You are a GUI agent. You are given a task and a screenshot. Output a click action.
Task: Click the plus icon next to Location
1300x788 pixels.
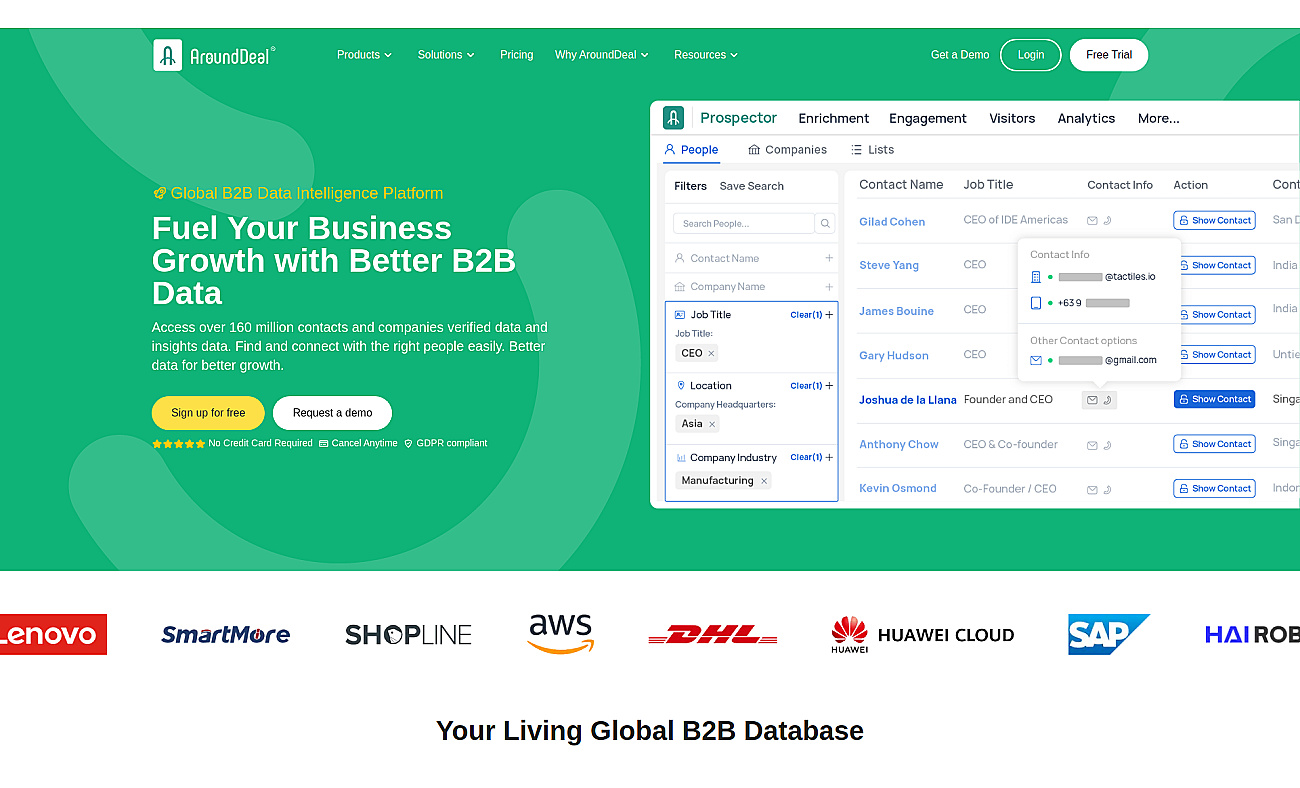click(x=829, y=386)
